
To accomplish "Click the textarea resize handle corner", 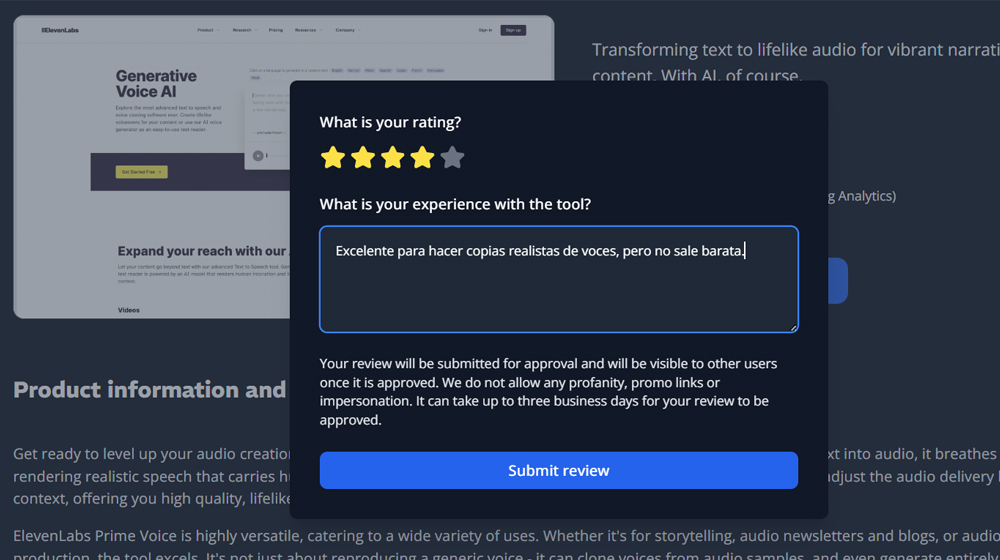I will [793, 327].
